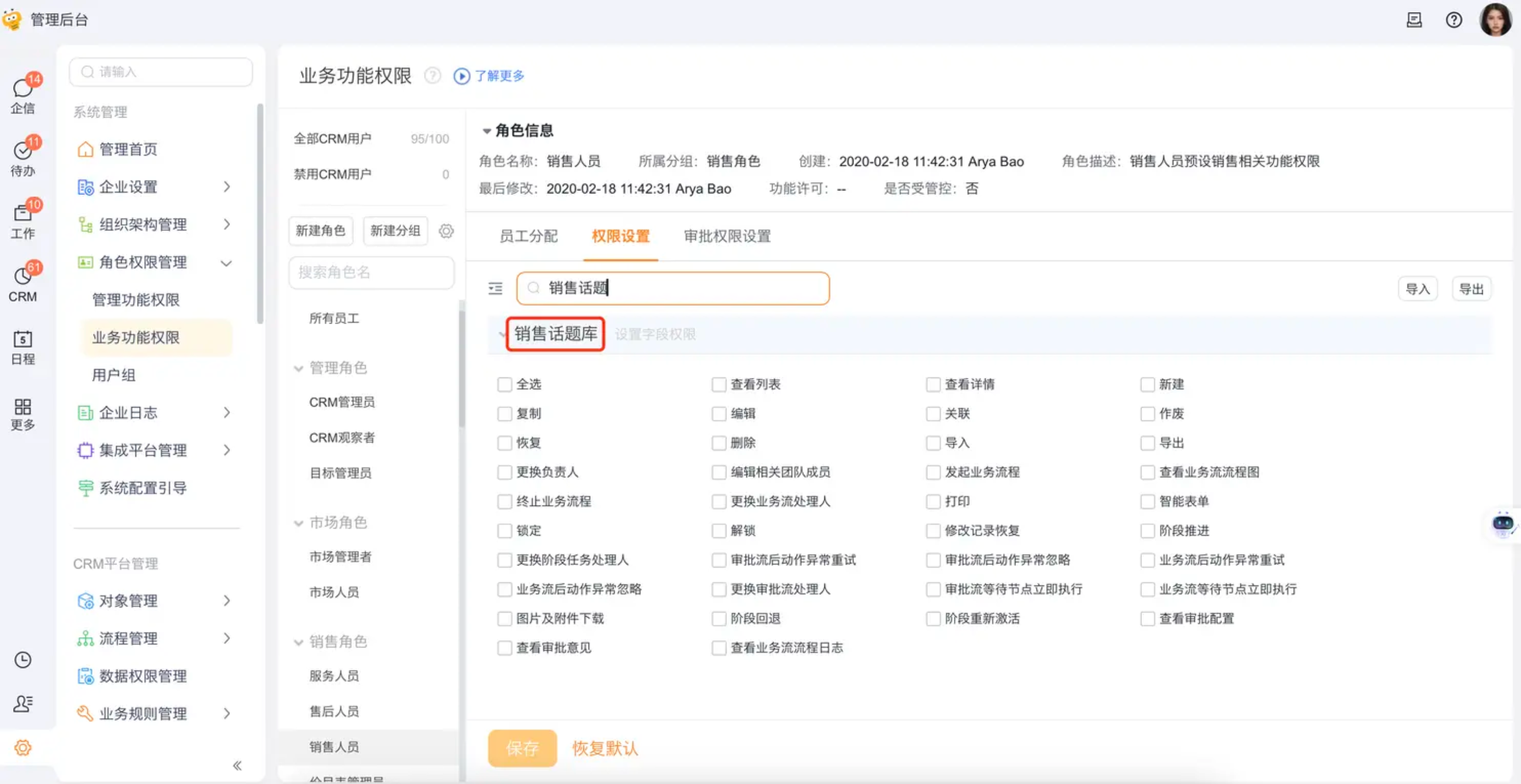Collapse sidebar with double-arrow icon
The width and height of the screenshot is (1521, 784).
[x=237, y=766]
